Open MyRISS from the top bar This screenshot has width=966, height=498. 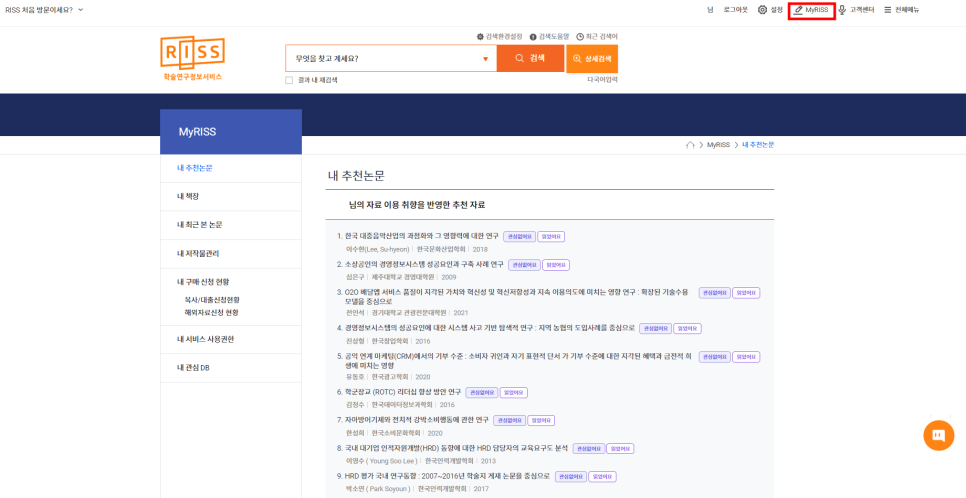click(x=811, y=10)
